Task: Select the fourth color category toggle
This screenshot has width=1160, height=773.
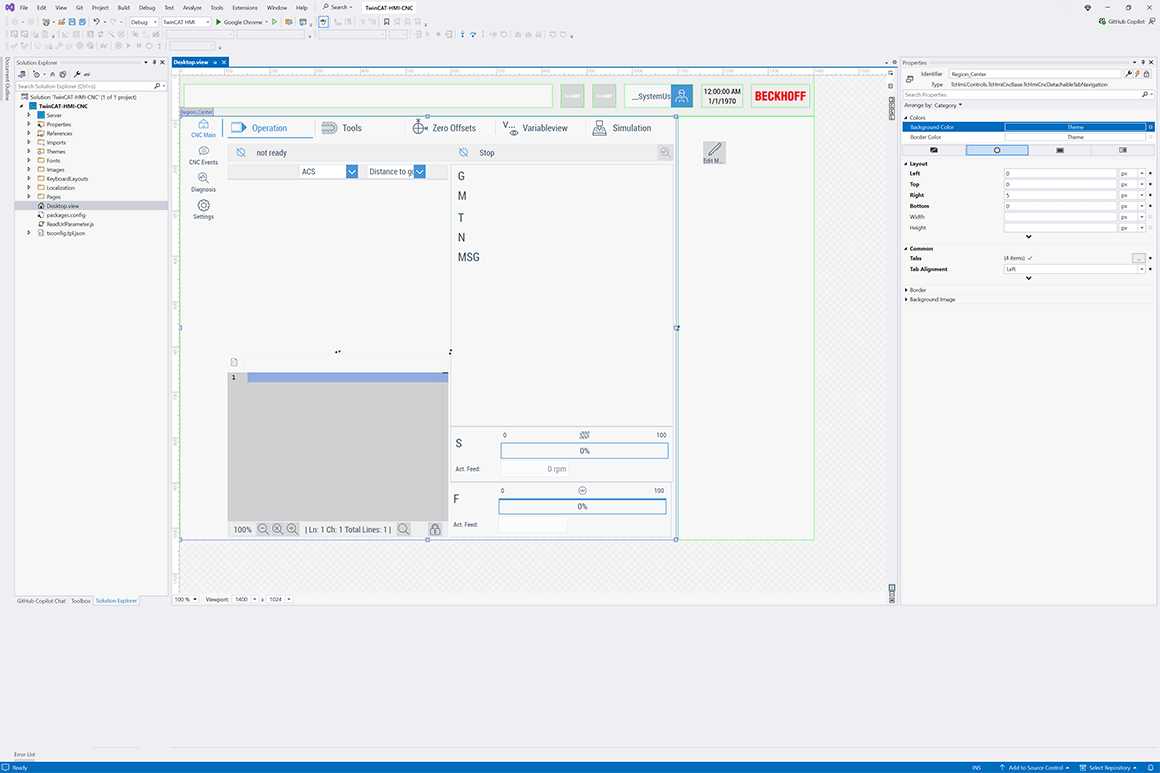Action: pyautogui.click(x=1122, y=150)
